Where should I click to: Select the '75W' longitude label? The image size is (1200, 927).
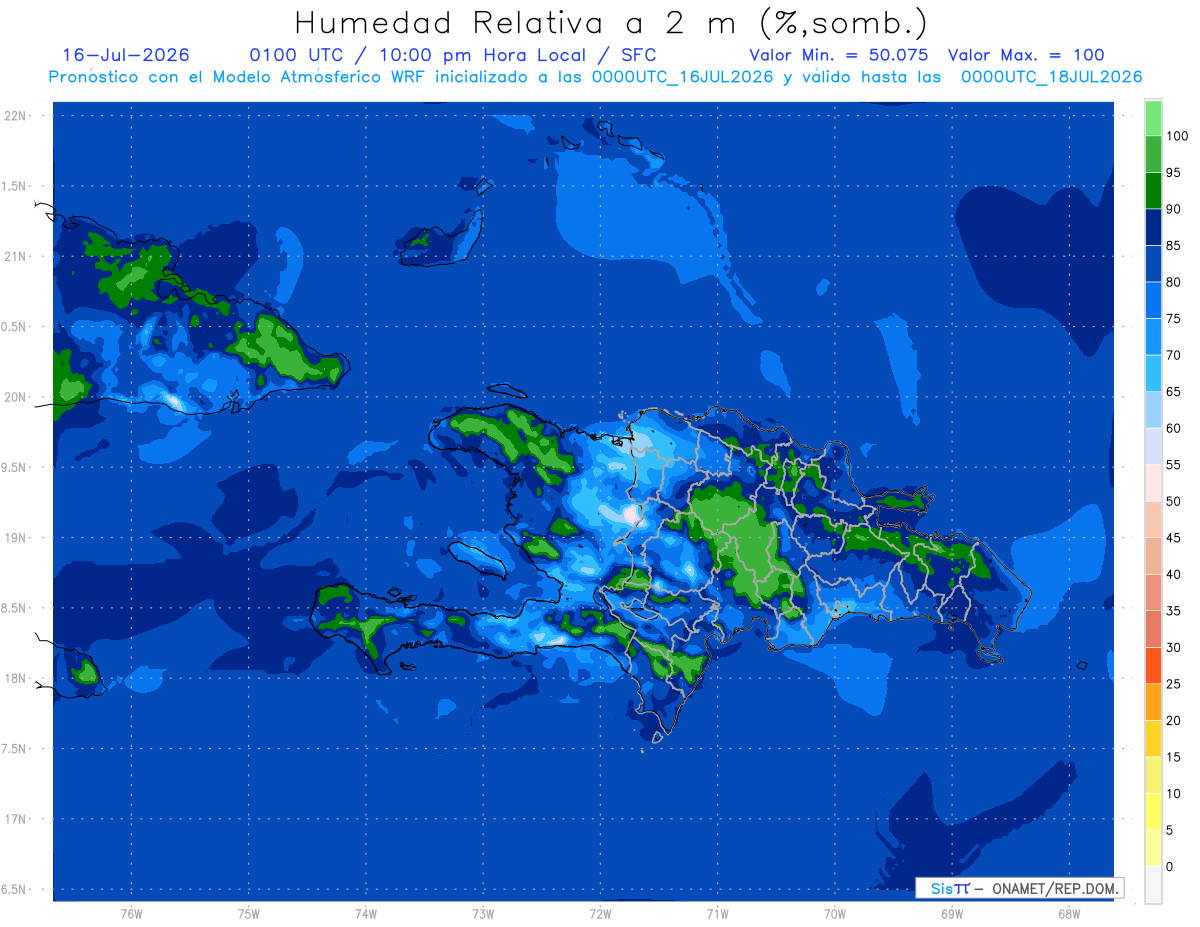point(249,914)
